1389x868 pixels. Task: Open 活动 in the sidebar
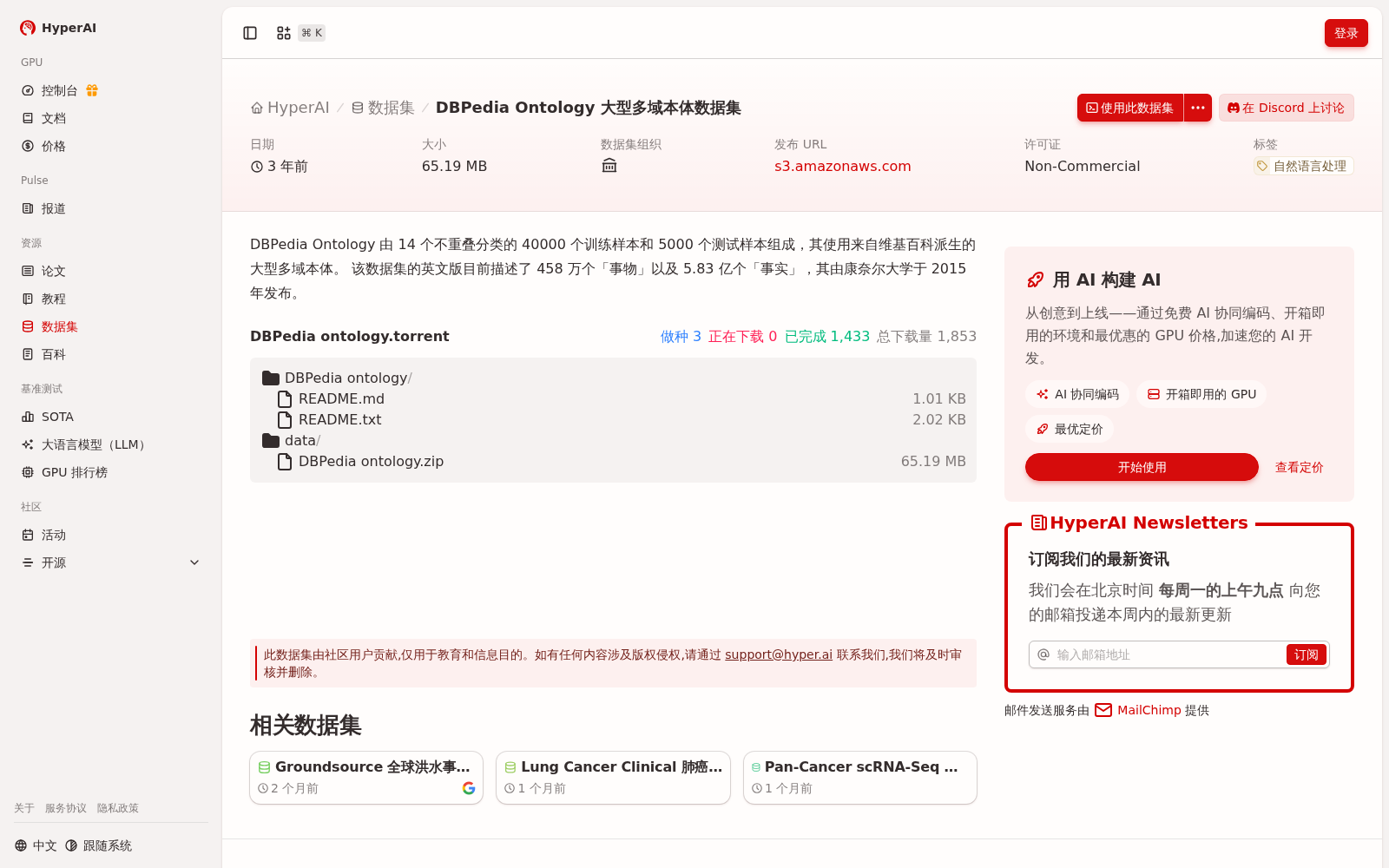pyautogui.click(x=111, y=535)
